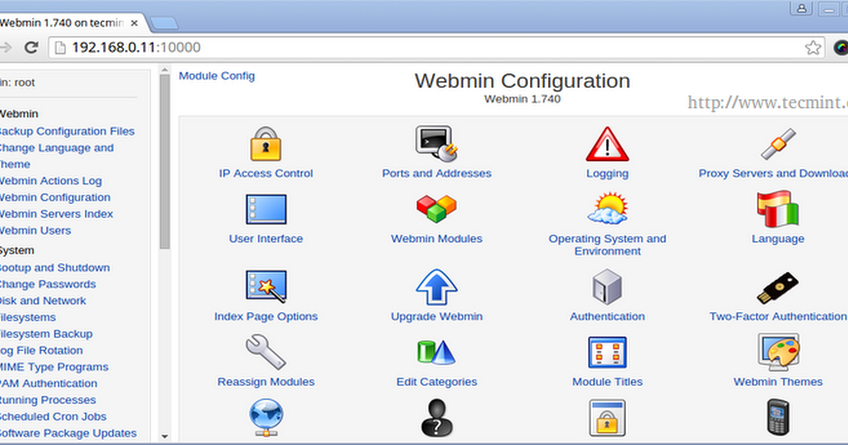Open the Module Config link
Viewport: 848px width, 445px height.
click(216, 76)
